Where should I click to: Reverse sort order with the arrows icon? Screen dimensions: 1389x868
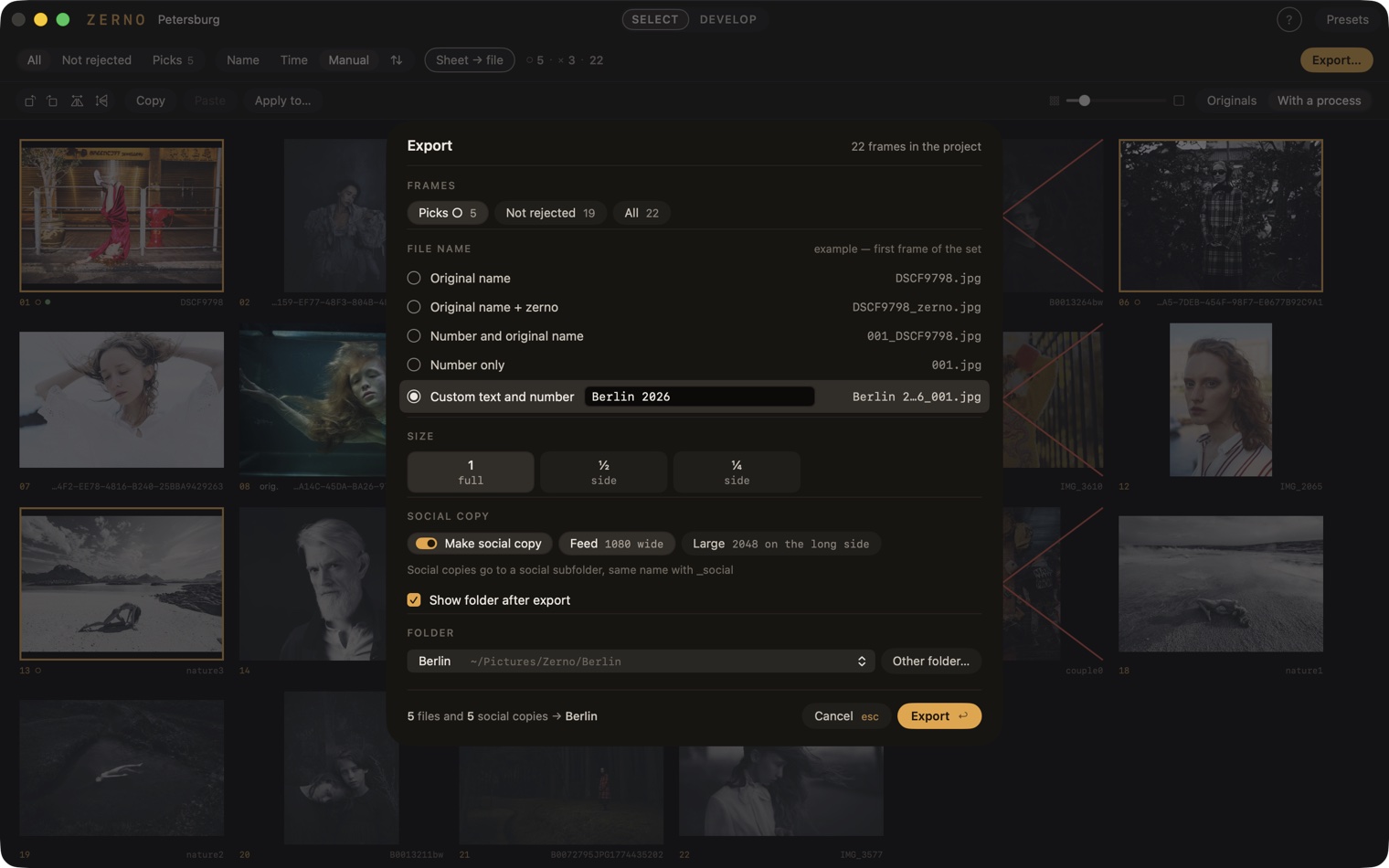[397, 60]
